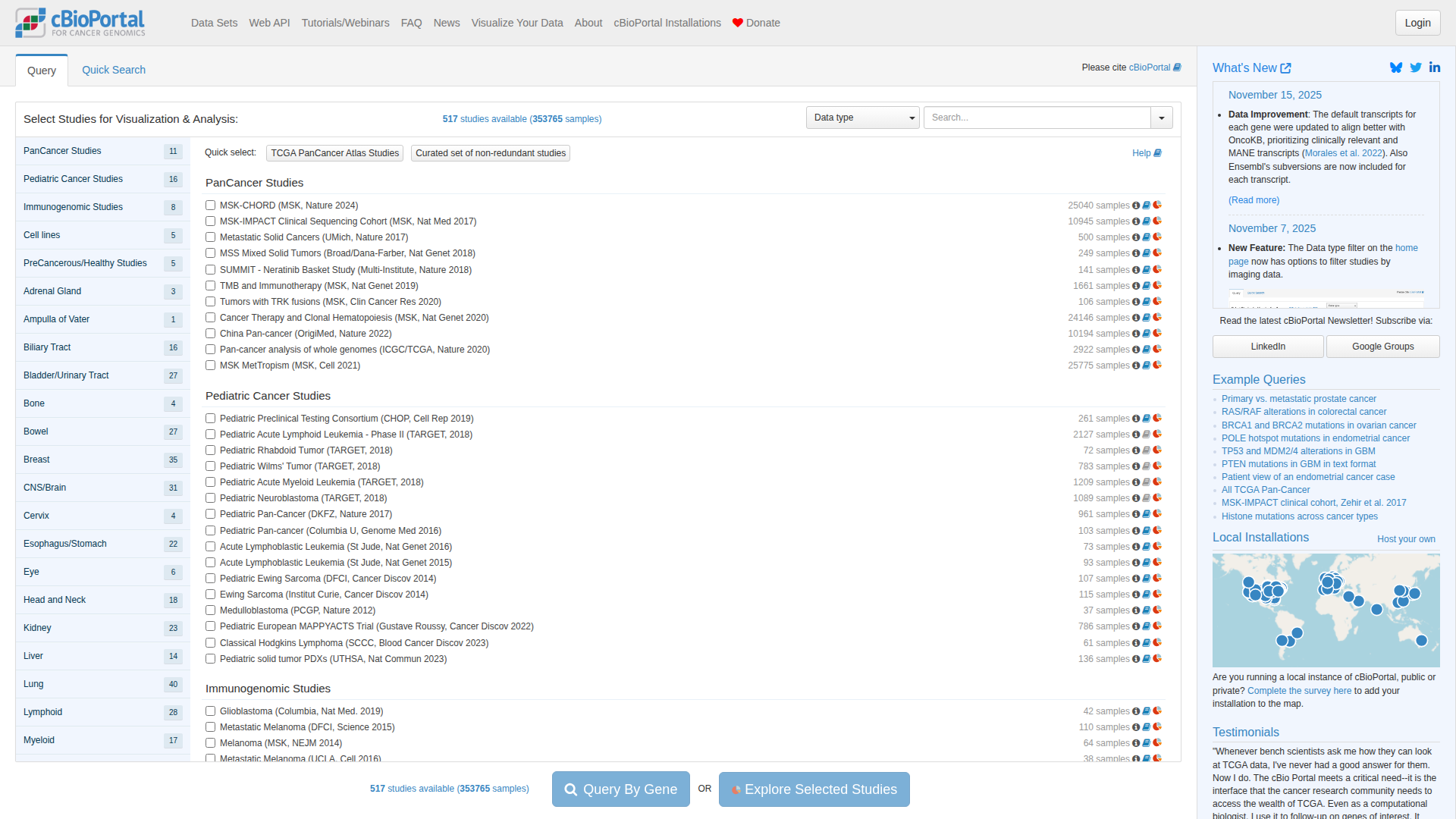1456x819 pixels.
Task: Jump to Pediatric Cancer Studies category
Action: coord(102,179)
